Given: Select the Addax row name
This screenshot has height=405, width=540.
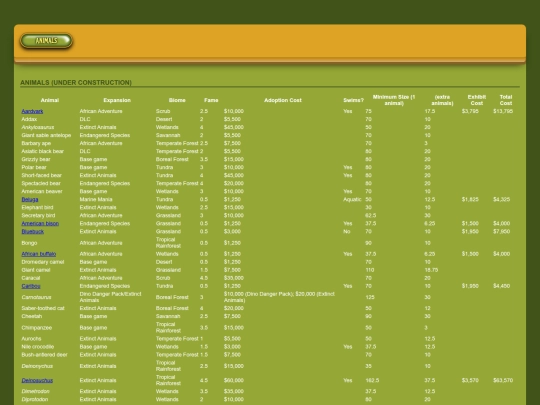Looking at the screenshot, I should [29, 119].
